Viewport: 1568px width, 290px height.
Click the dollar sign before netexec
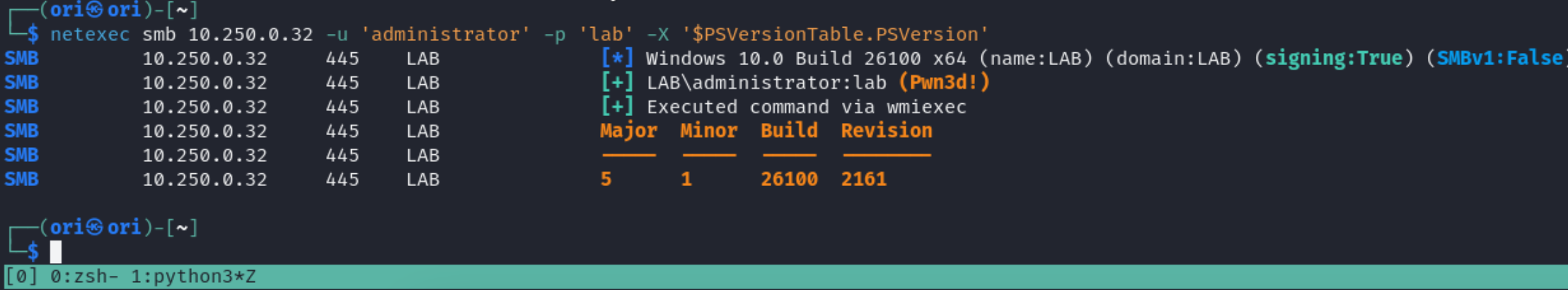tap(33, 34)
